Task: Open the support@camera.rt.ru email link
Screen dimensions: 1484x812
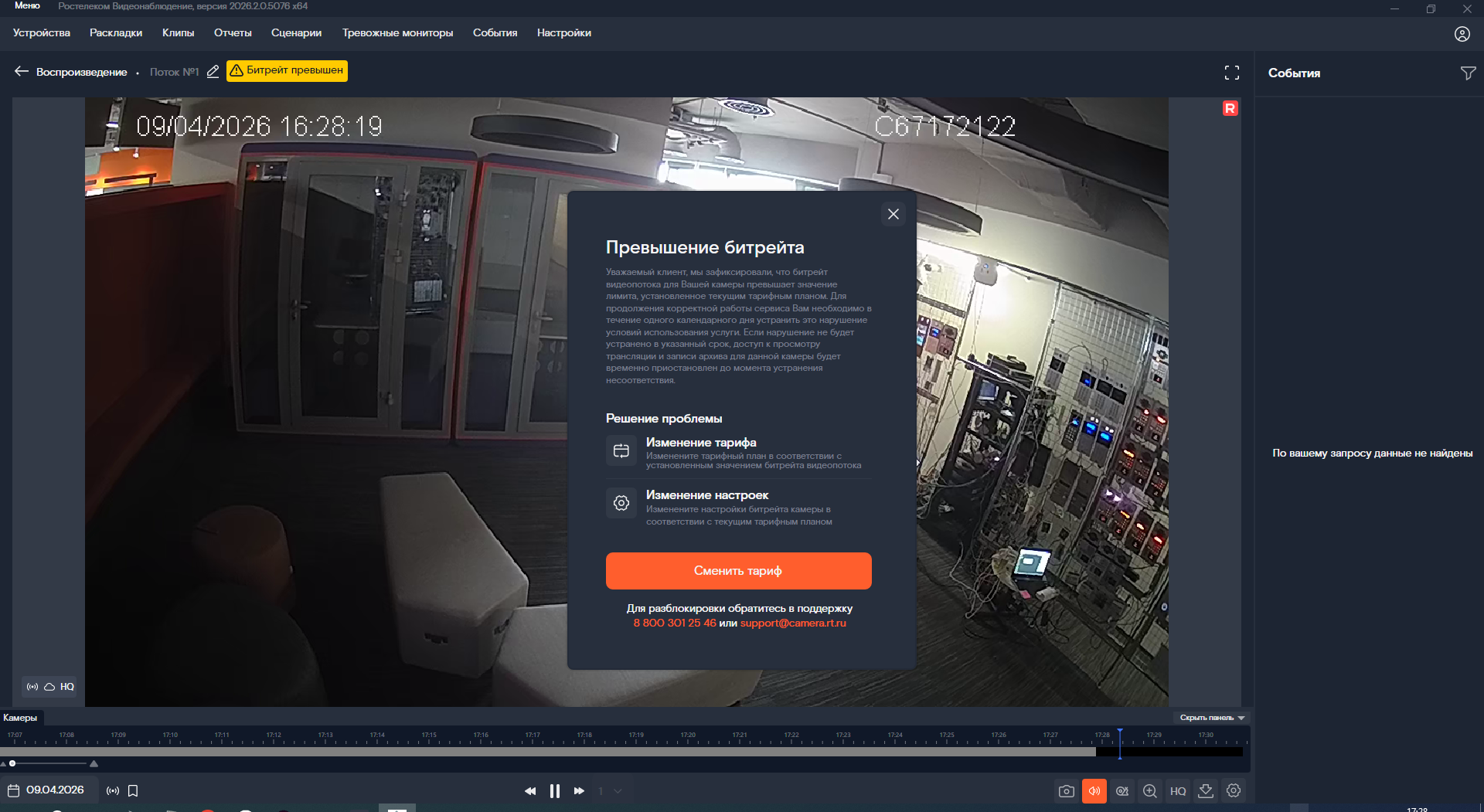Action: [793, 623]
